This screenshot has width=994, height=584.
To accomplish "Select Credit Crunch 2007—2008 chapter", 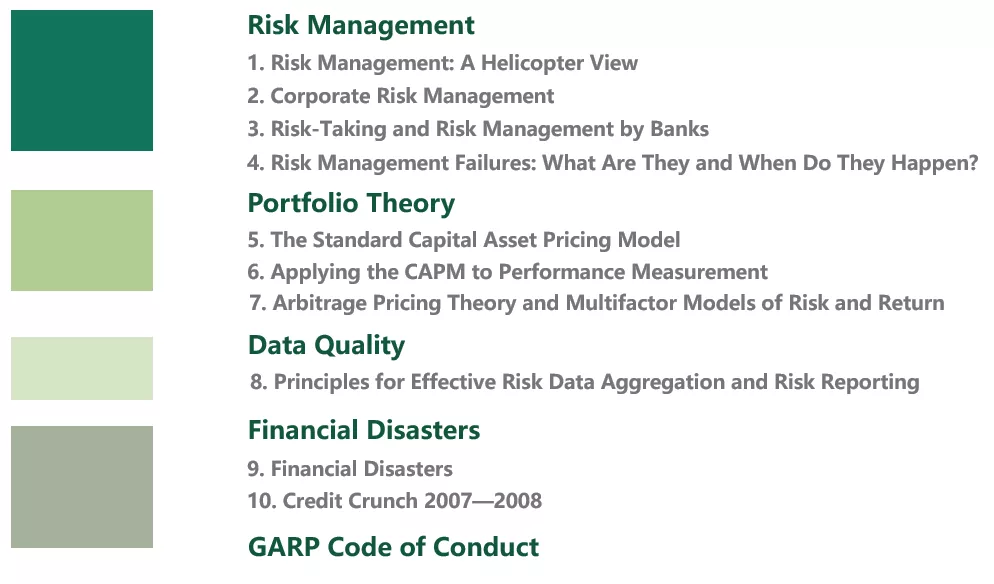I will [394, 501].
